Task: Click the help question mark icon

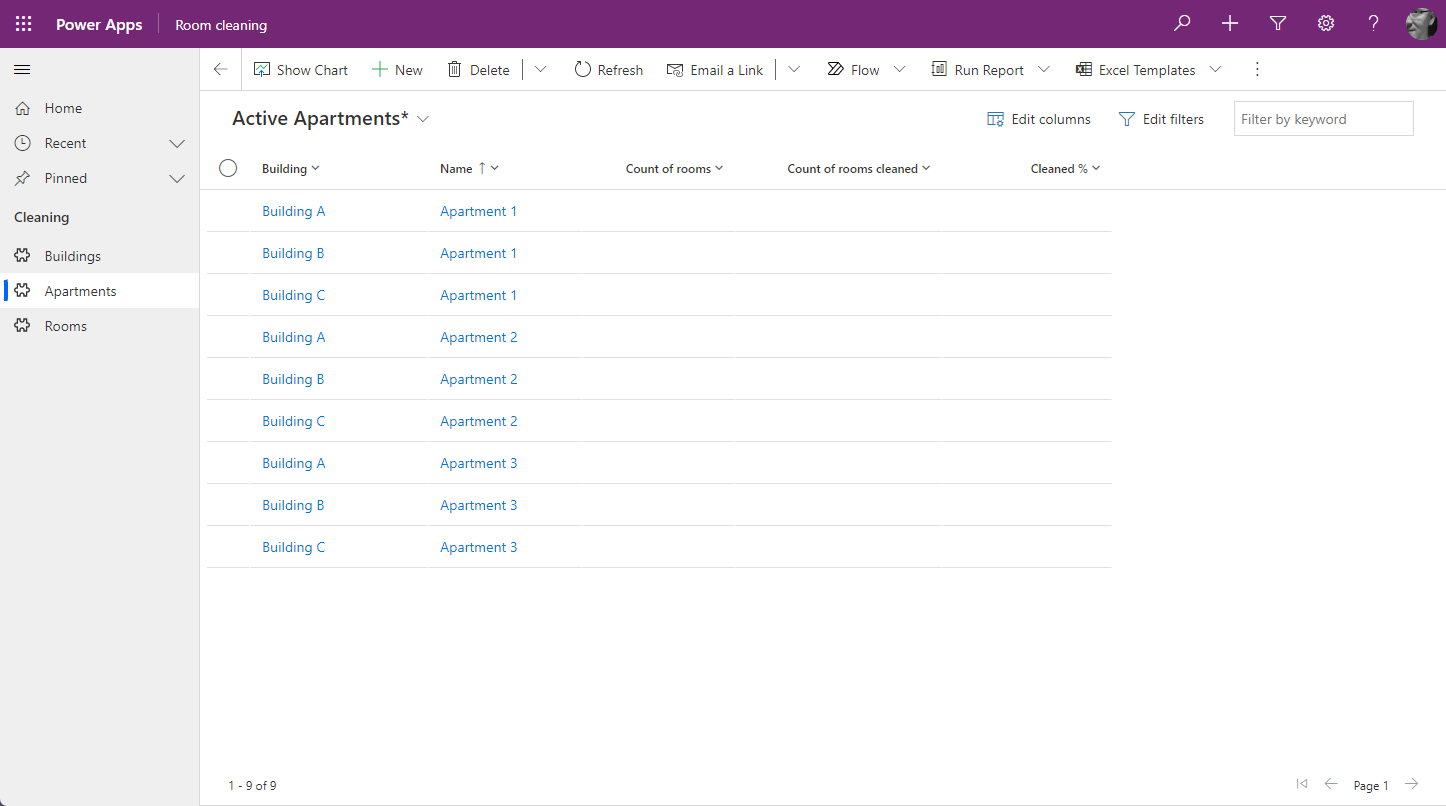Action: point(1373,24)
